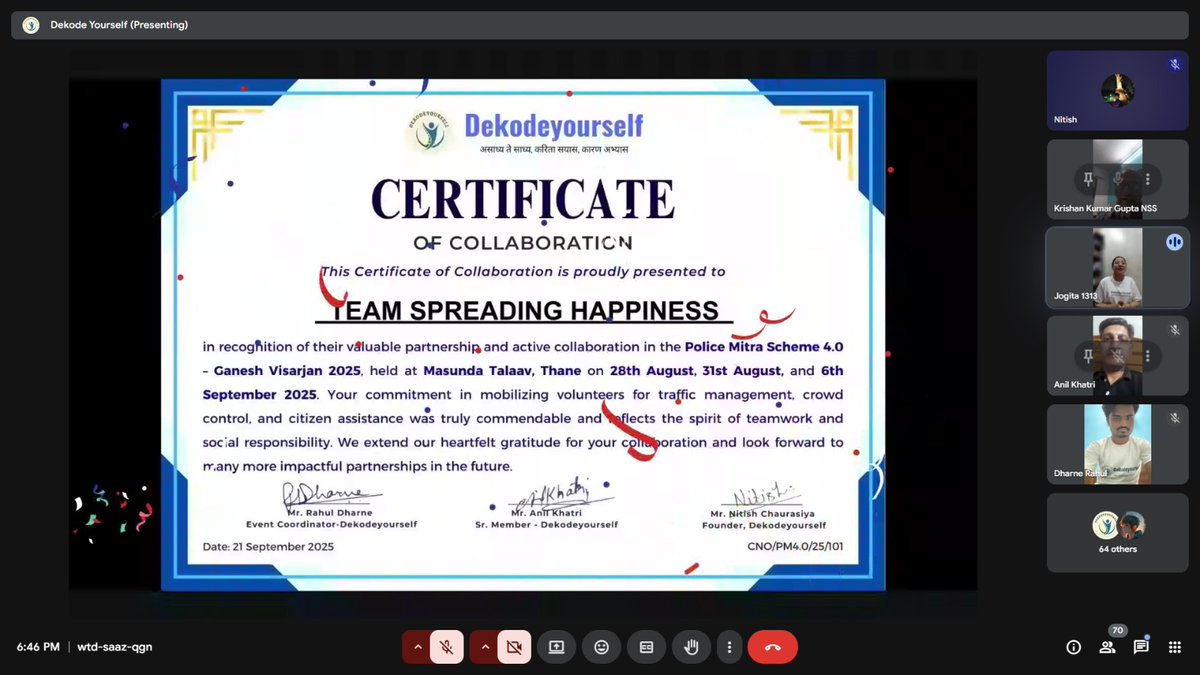The height and width of the screenshot is (675, 1200).
Task: Click the Present now screen icon
Action: click(x=556, y=647)
